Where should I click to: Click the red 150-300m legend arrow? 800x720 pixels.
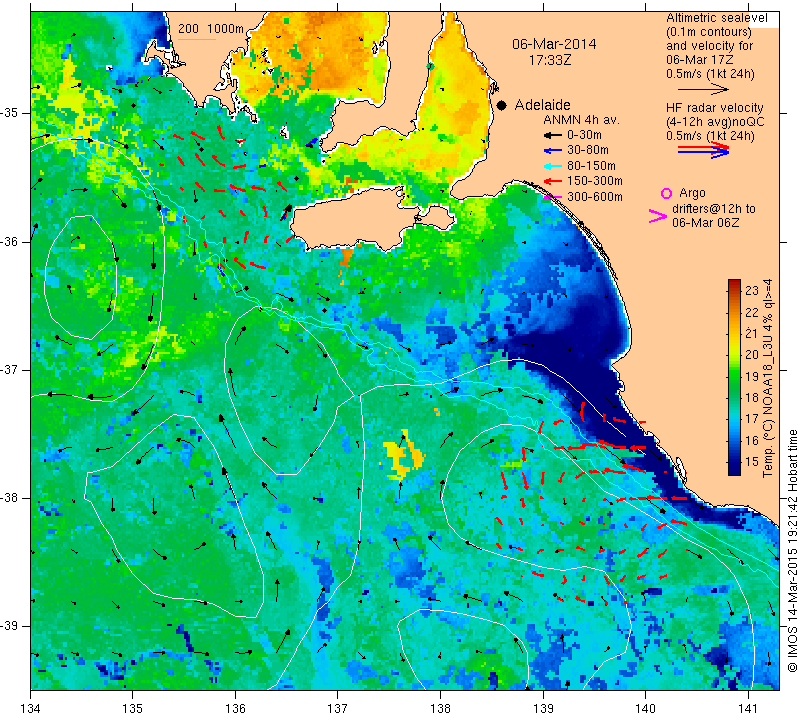pyautogui.click(x=552, y=181)
